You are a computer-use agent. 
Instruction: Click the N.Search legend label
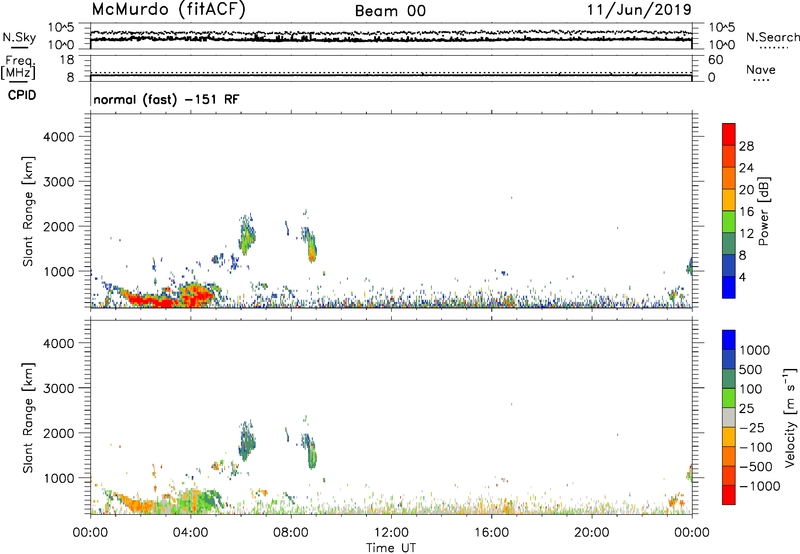coord(772,37)
